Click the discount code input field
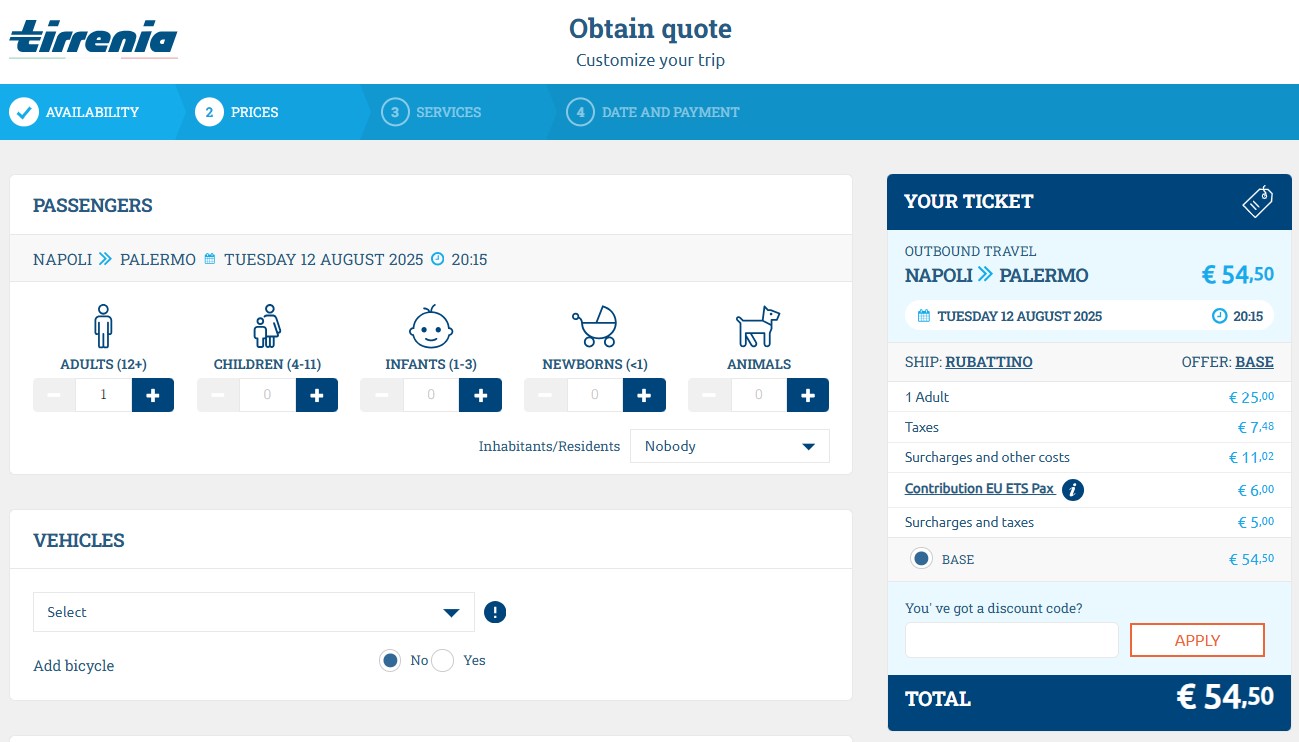Image resolution: width=1299 pixels, height=742 pixels. (x=1012, y=640)
